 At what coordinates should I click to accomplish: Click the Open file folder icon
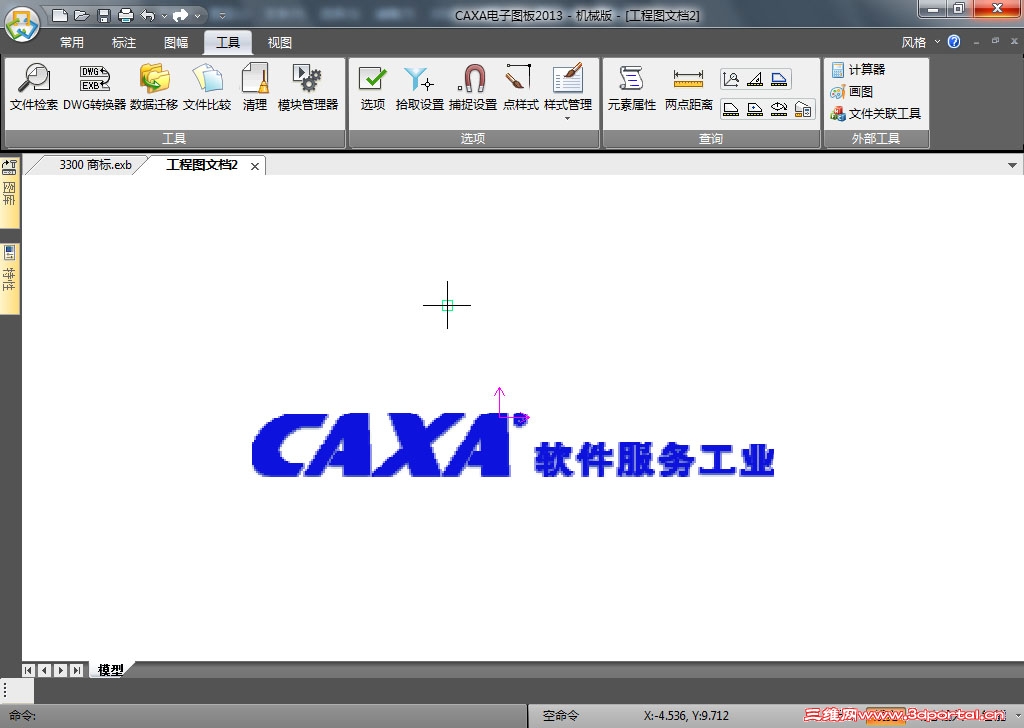coord(82,15)
